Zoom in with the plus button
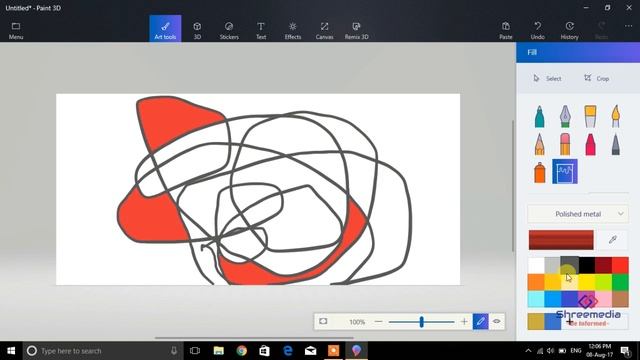Viewport: 640px width, 360px height. pyautogui.click(x=464, y=322)
